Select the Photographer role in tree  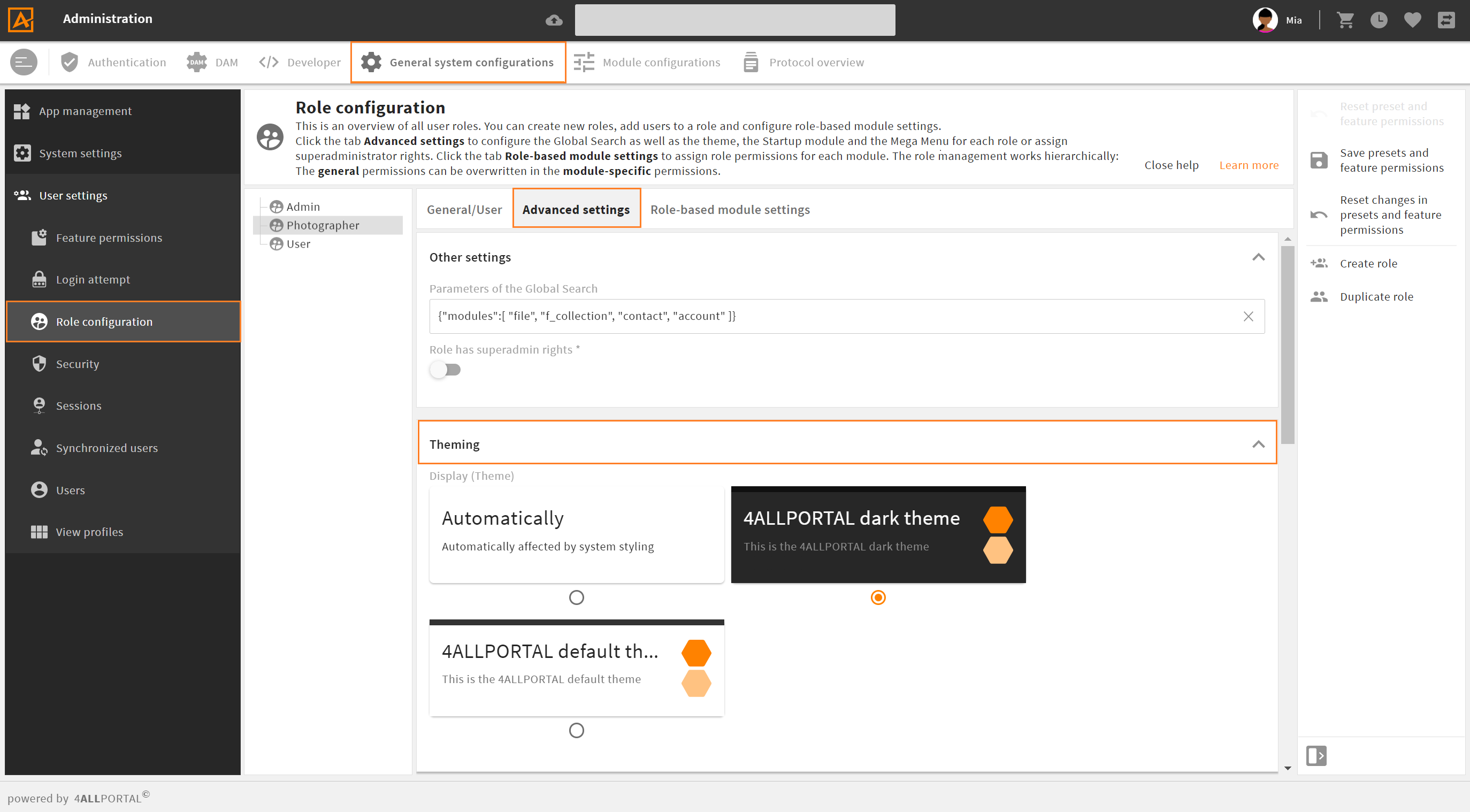(327, 225)
